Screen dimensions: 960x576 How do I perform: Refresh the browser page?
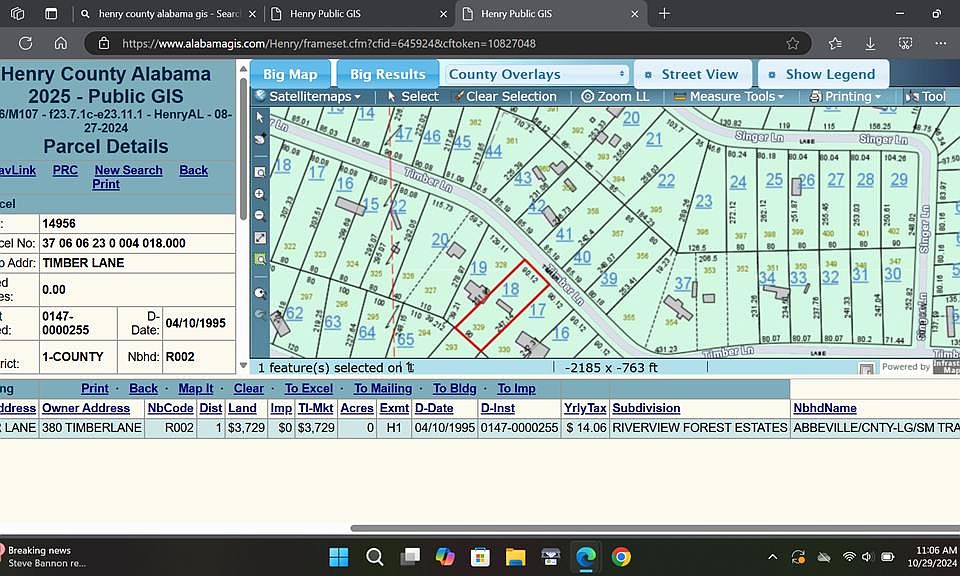click(x=26, y=43)
